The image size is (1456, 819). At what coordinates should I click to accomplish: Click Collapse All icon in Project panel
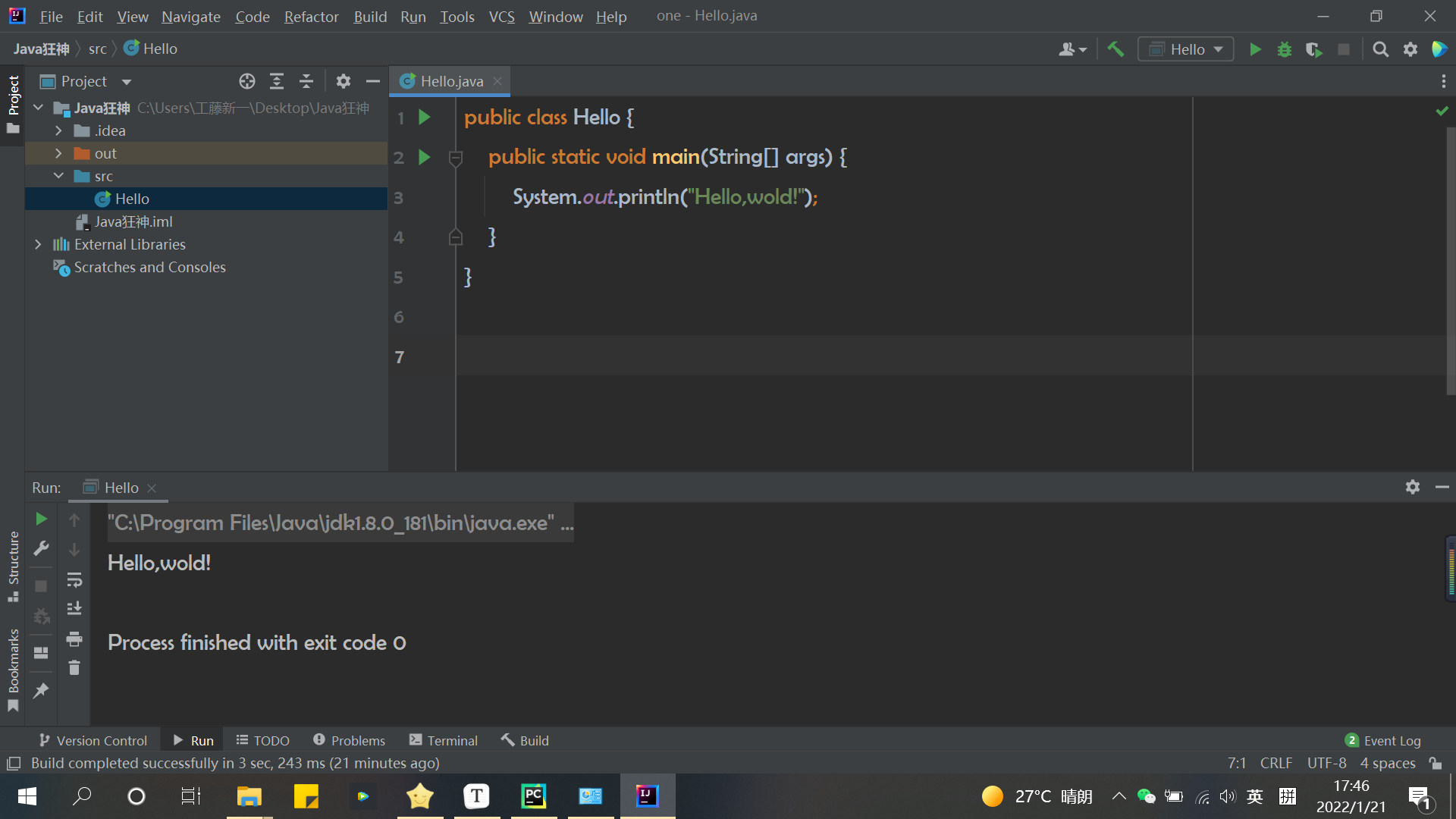click(306, 81)
